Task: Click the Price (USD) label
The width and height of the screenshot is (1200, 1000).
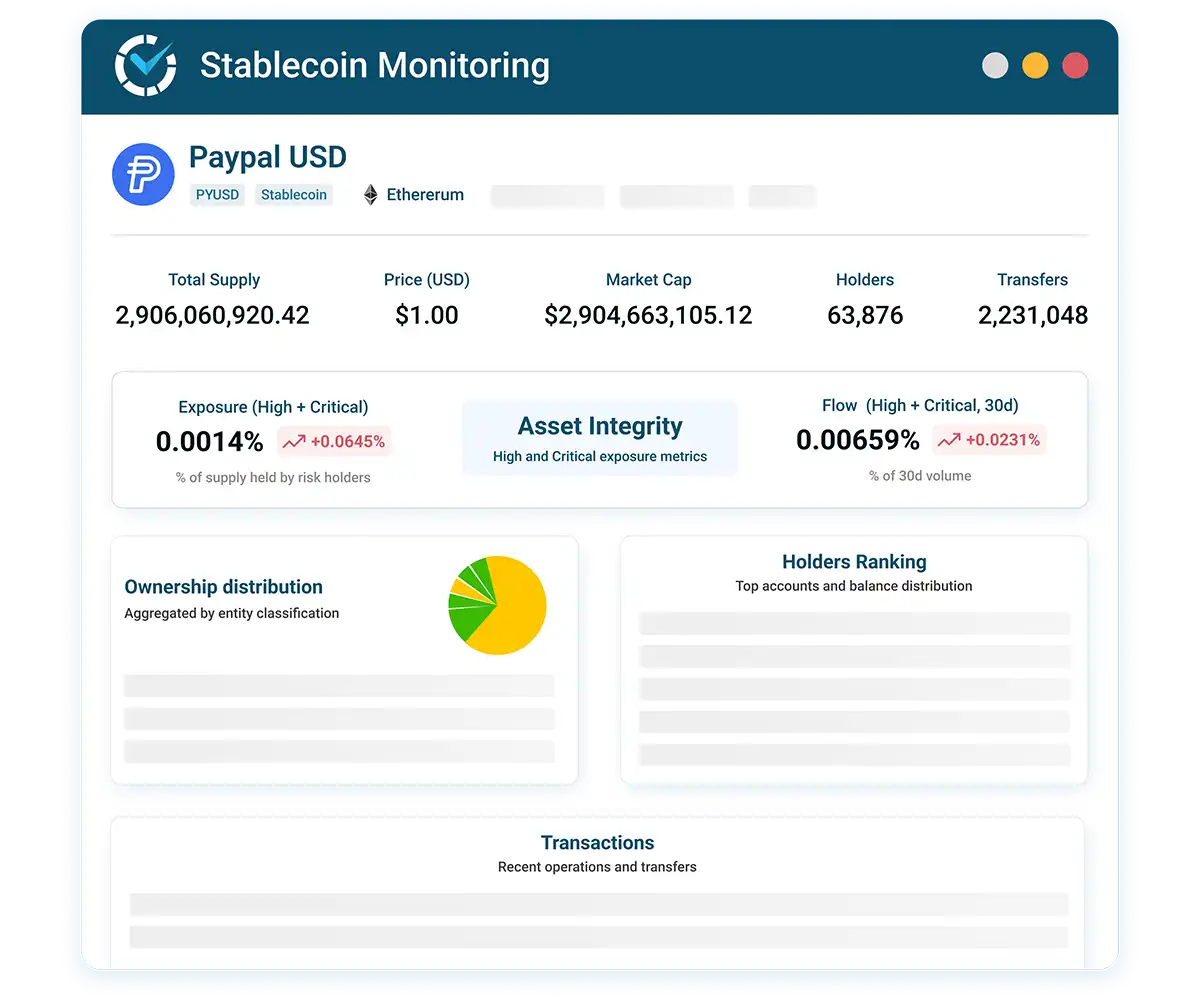Action: [427, 280]
